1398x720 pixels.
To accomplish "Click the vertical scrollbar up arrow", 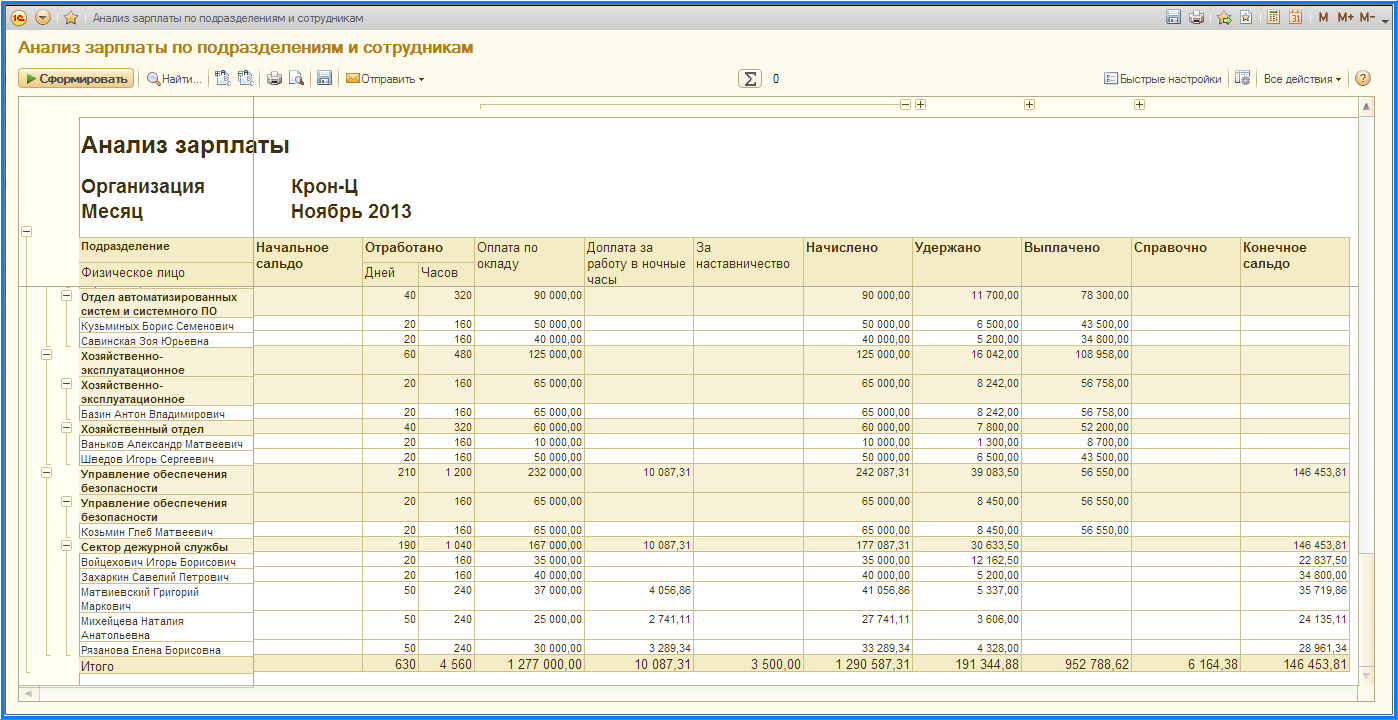I will 1367,106.
